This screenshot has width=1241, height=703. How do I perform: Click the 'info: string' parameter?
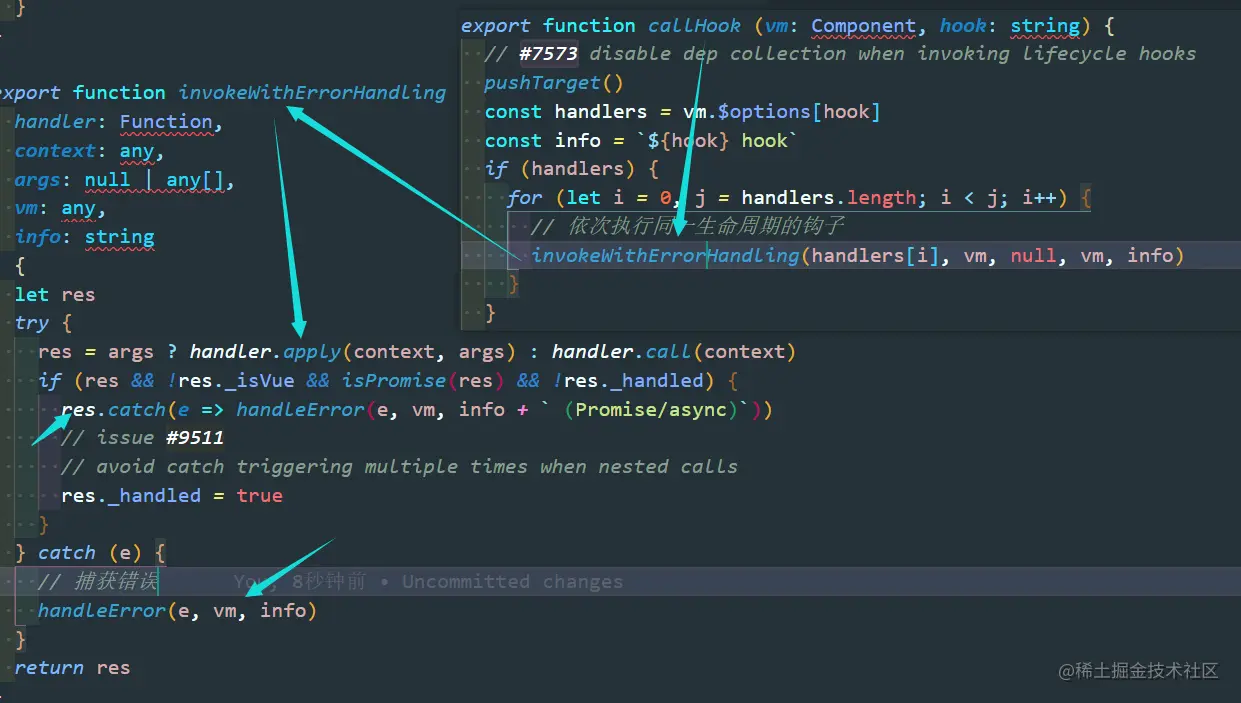click(x=85, y=238)
